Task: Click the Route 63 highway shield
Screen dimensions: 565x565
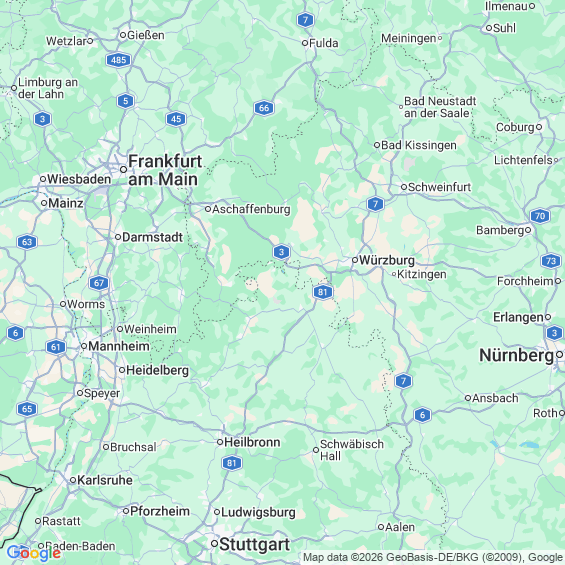Action: click(x=27, y=242)
